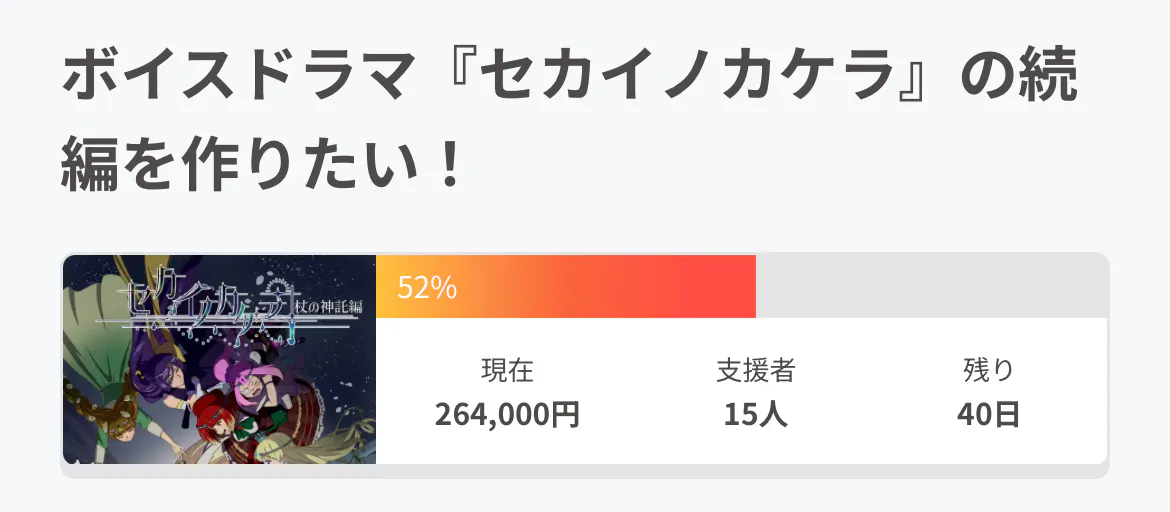This screenshot has height=512, width=1170.
Task: Click the 15人 supporter count
Action: 755,414
